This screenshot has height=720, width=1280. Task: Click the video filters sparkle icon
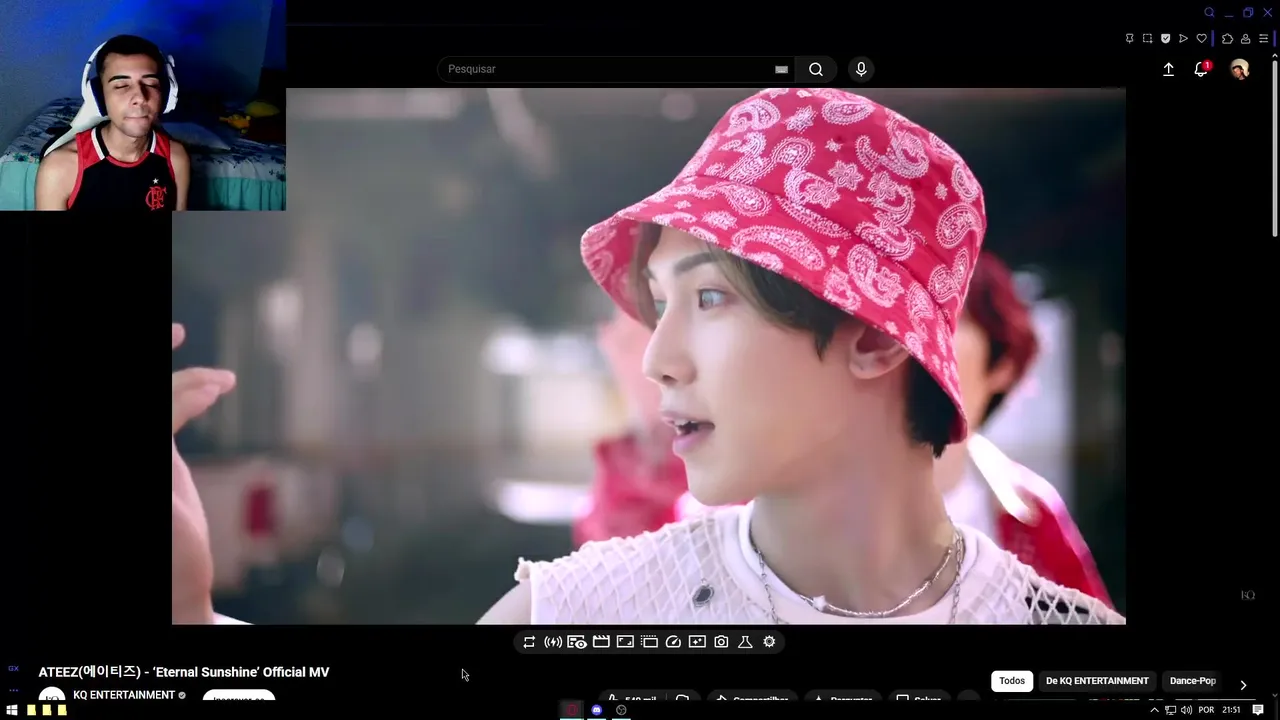tap(697, 642)
